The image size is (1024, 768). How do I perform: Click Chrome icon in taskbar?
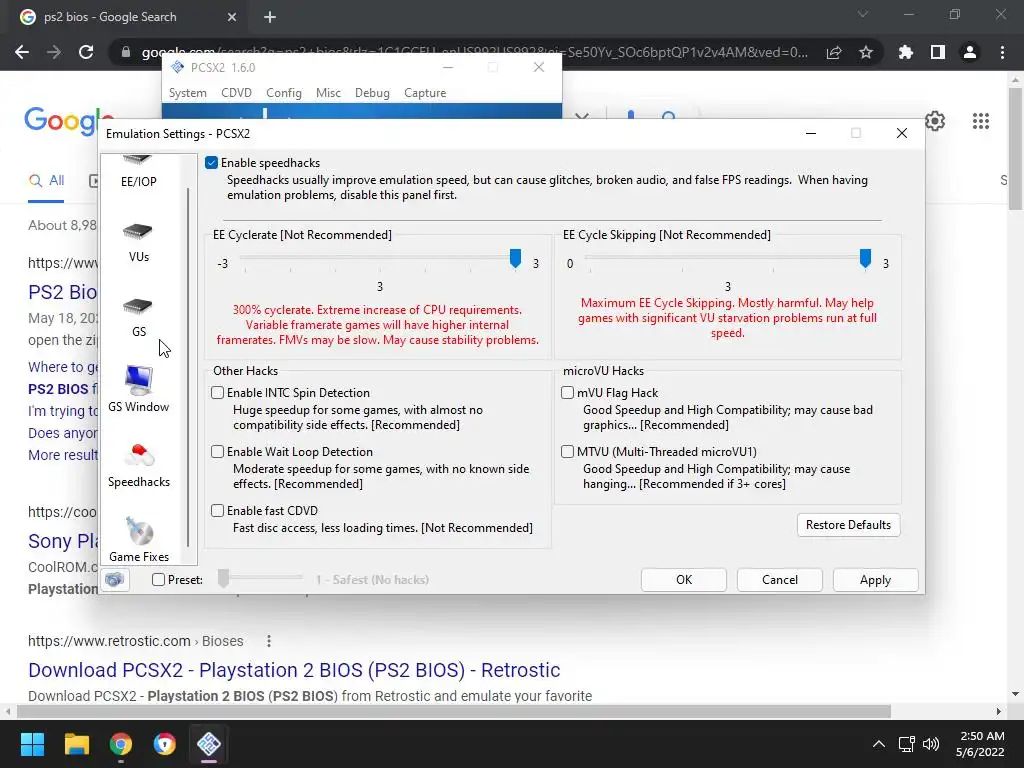[121, 744]
